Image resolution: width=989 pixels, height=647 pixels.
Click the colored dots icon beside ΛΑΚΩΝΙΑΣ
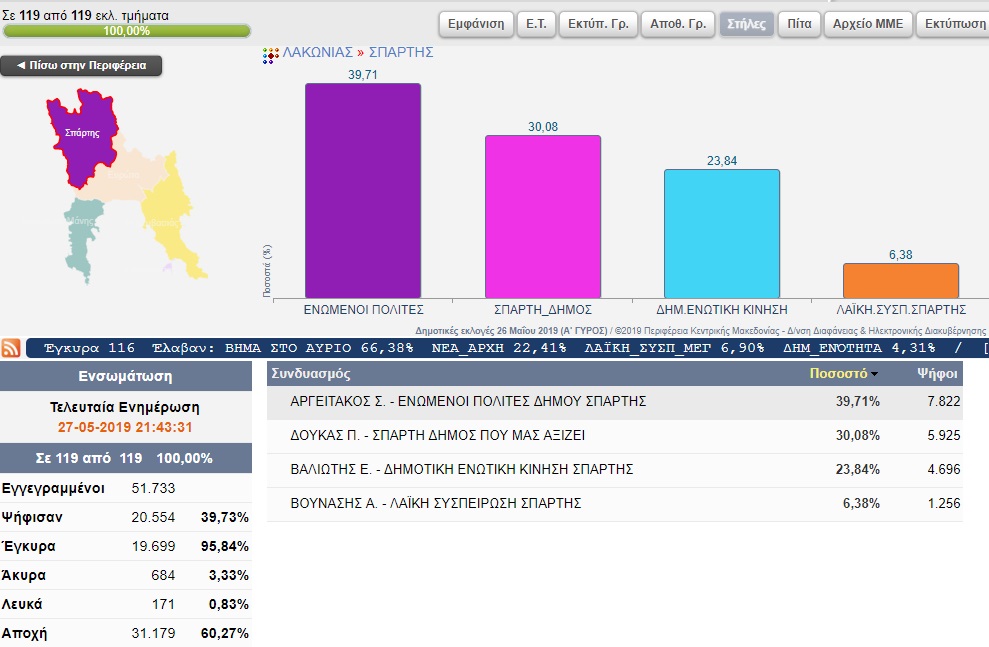click(270, 55)
